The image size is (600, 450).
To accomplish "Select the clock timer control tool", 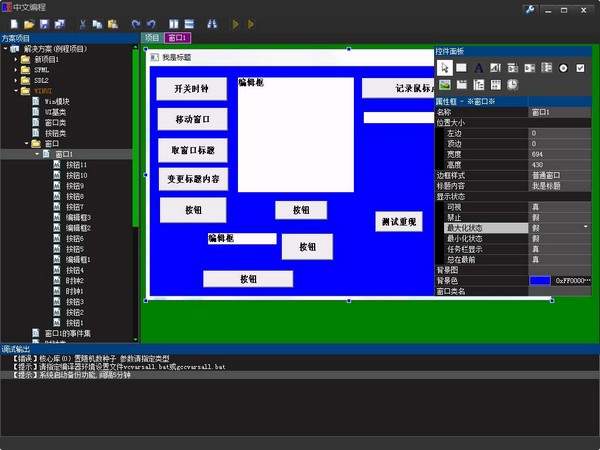I will (x=512, y=84).
